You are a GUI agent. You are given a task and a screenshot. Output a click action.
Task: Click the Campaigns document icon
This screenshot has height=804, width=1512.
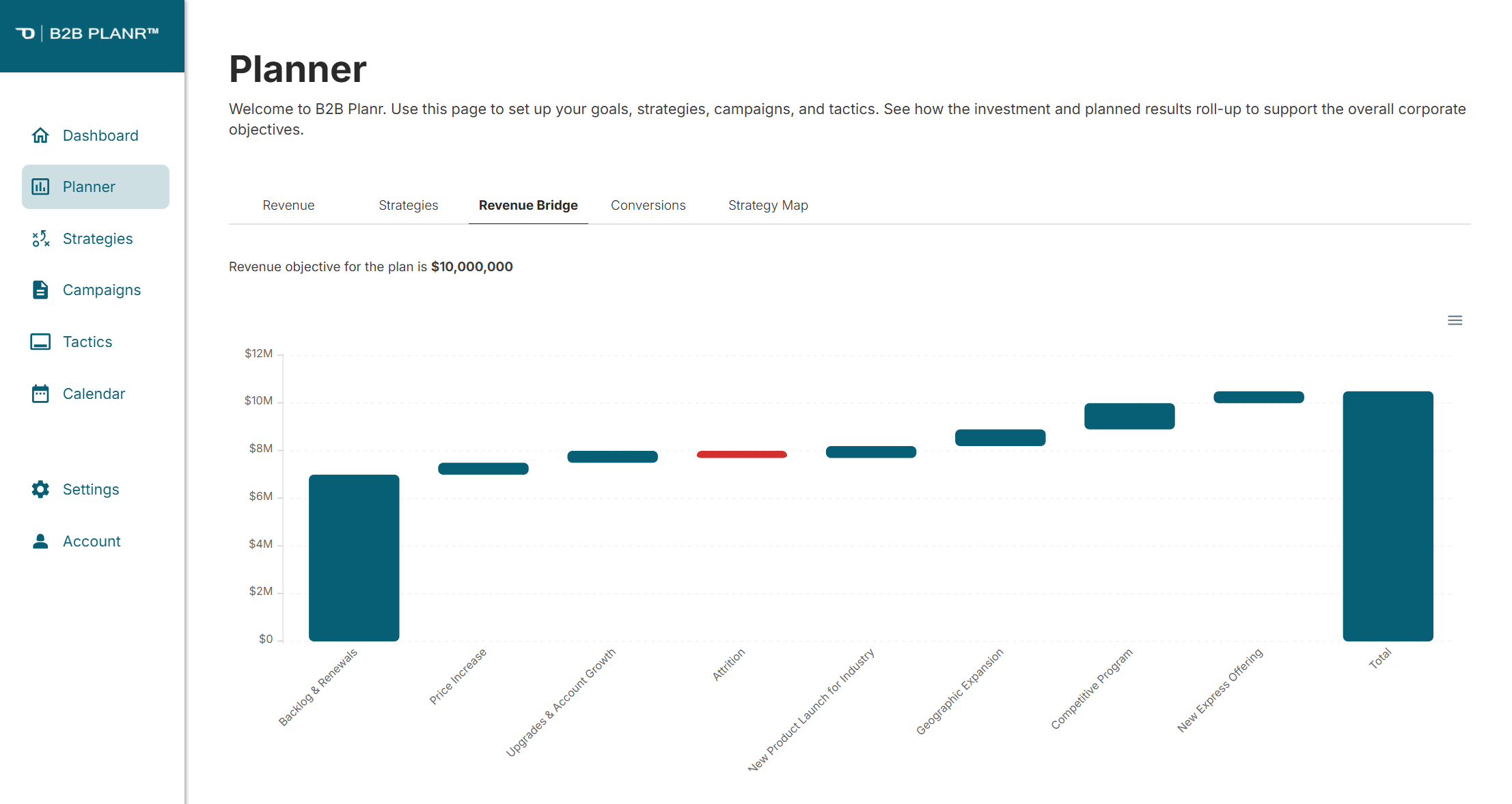(x=40, y=290)
